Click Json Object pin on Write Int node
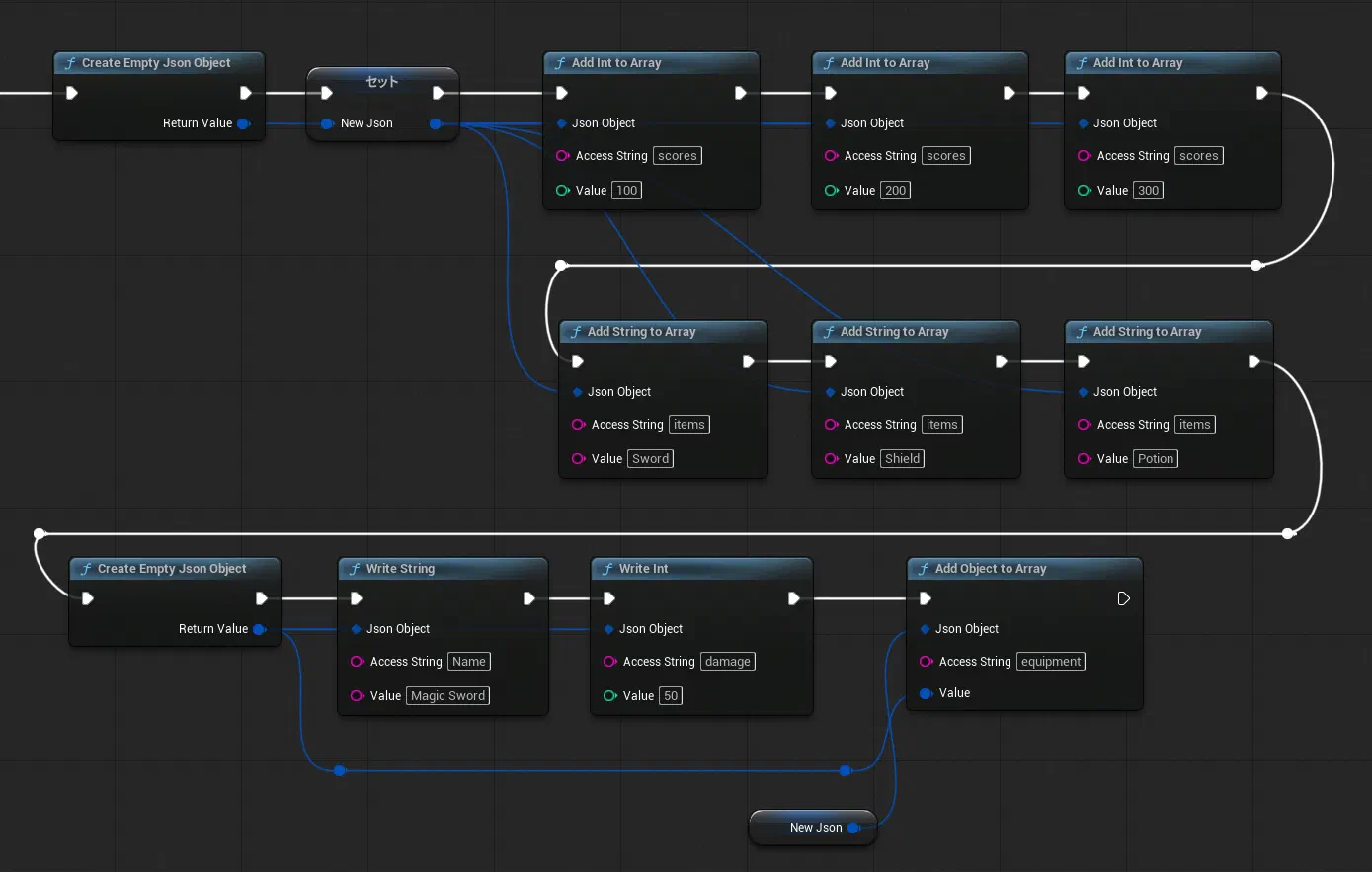 pyautogui.click(x=609, y=629)
